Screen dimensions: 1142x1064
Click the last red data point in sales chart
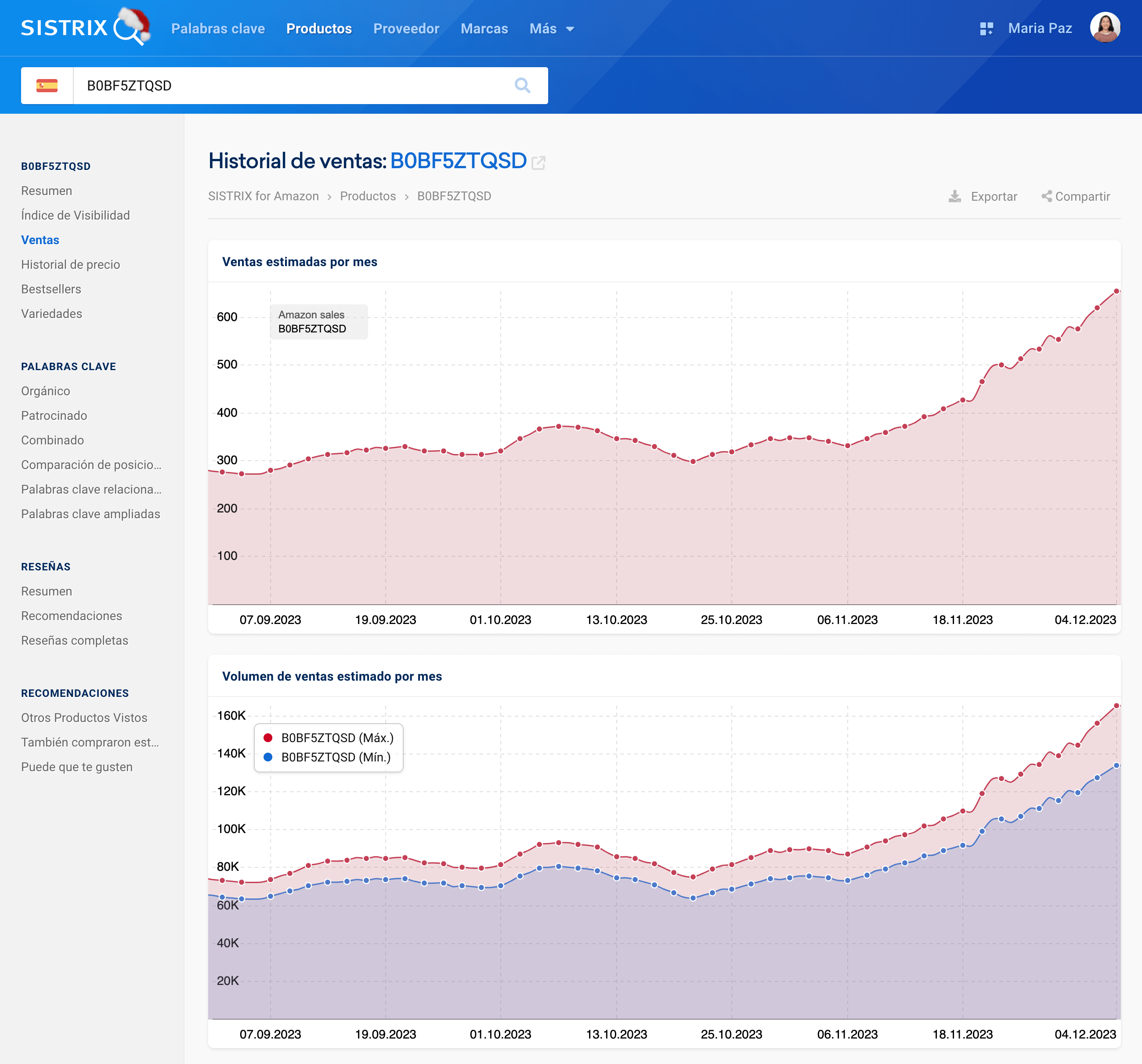click(1116, 292)
